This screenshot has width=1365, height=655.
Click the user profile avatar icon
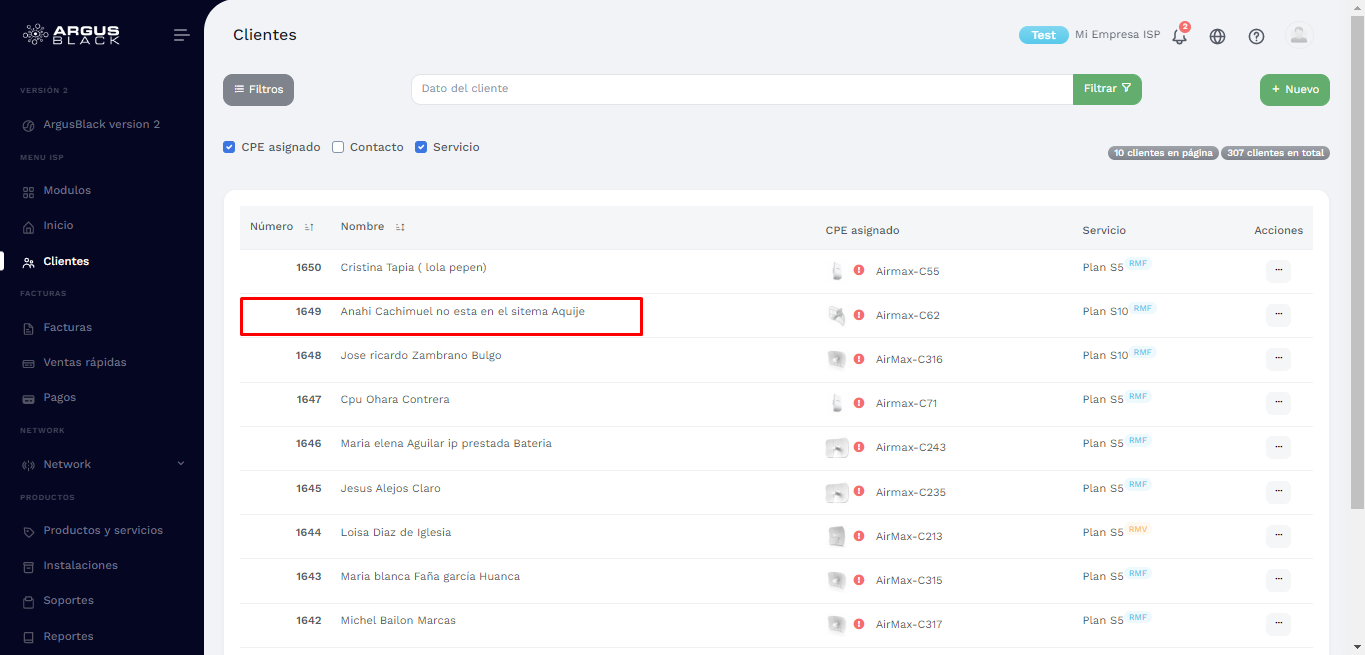point(1298,36)
